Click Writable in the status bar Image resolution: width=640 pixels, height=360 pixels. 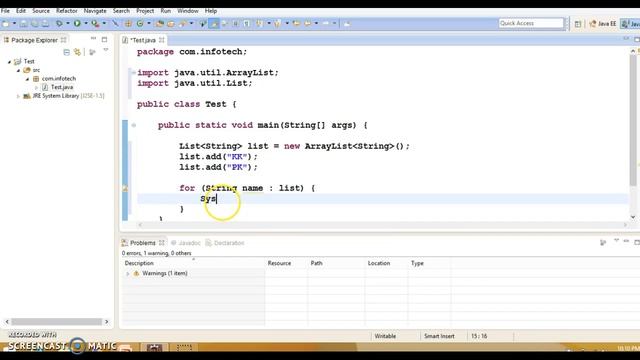coord(385,336)
